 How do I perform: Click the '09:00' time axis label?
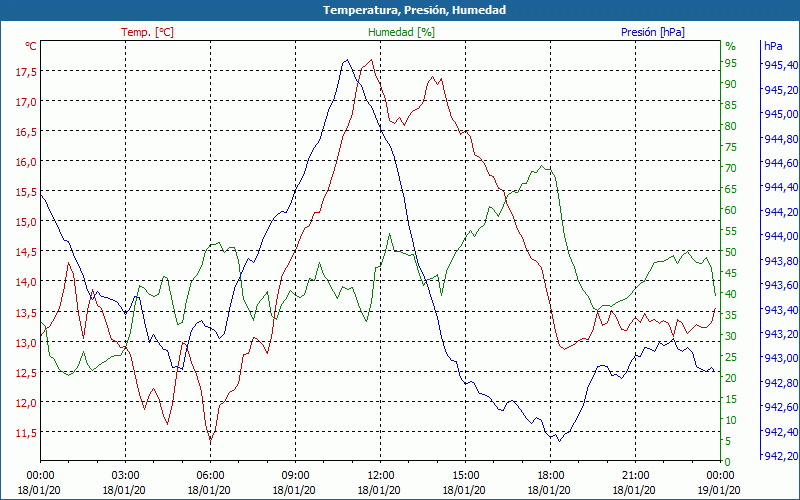pyautogui.click(x=295, y=476)
